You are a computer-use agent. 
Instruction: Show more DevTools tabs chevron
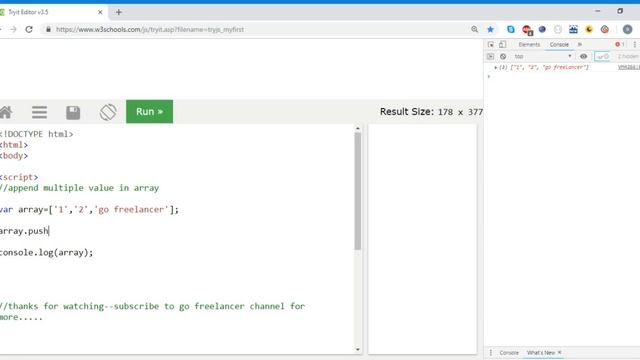[580, 44]
